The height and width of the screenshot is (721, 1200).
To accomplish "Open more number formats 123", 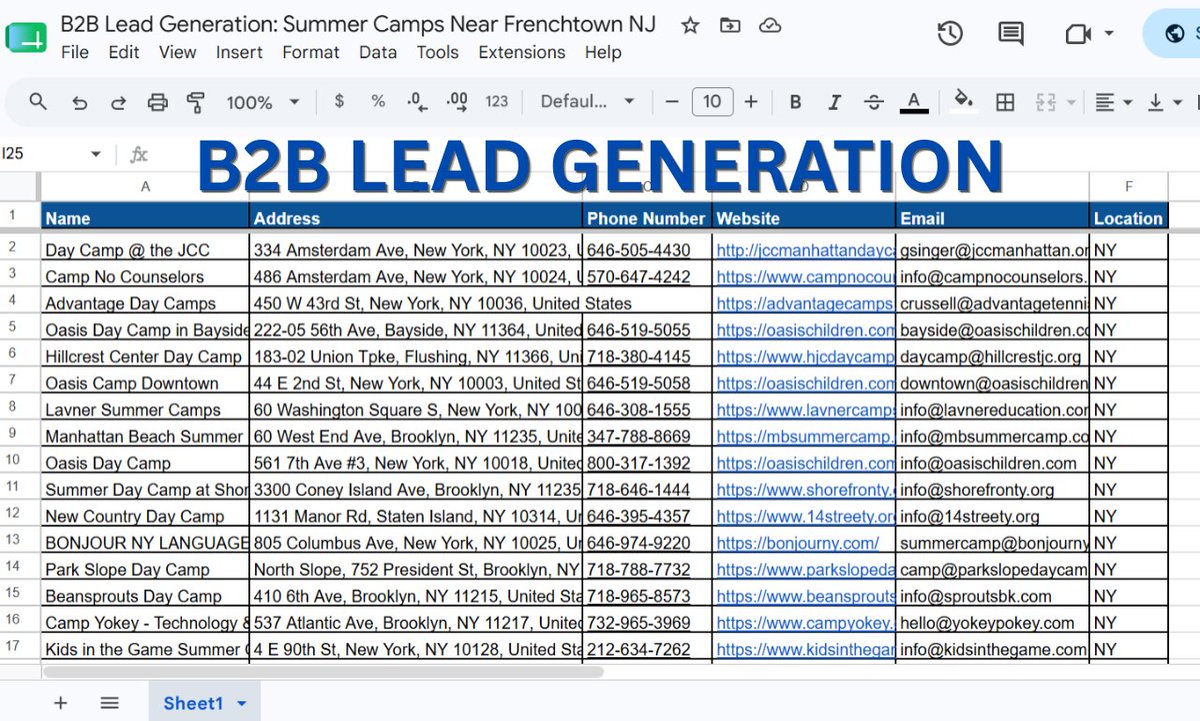I will point(497,101).
